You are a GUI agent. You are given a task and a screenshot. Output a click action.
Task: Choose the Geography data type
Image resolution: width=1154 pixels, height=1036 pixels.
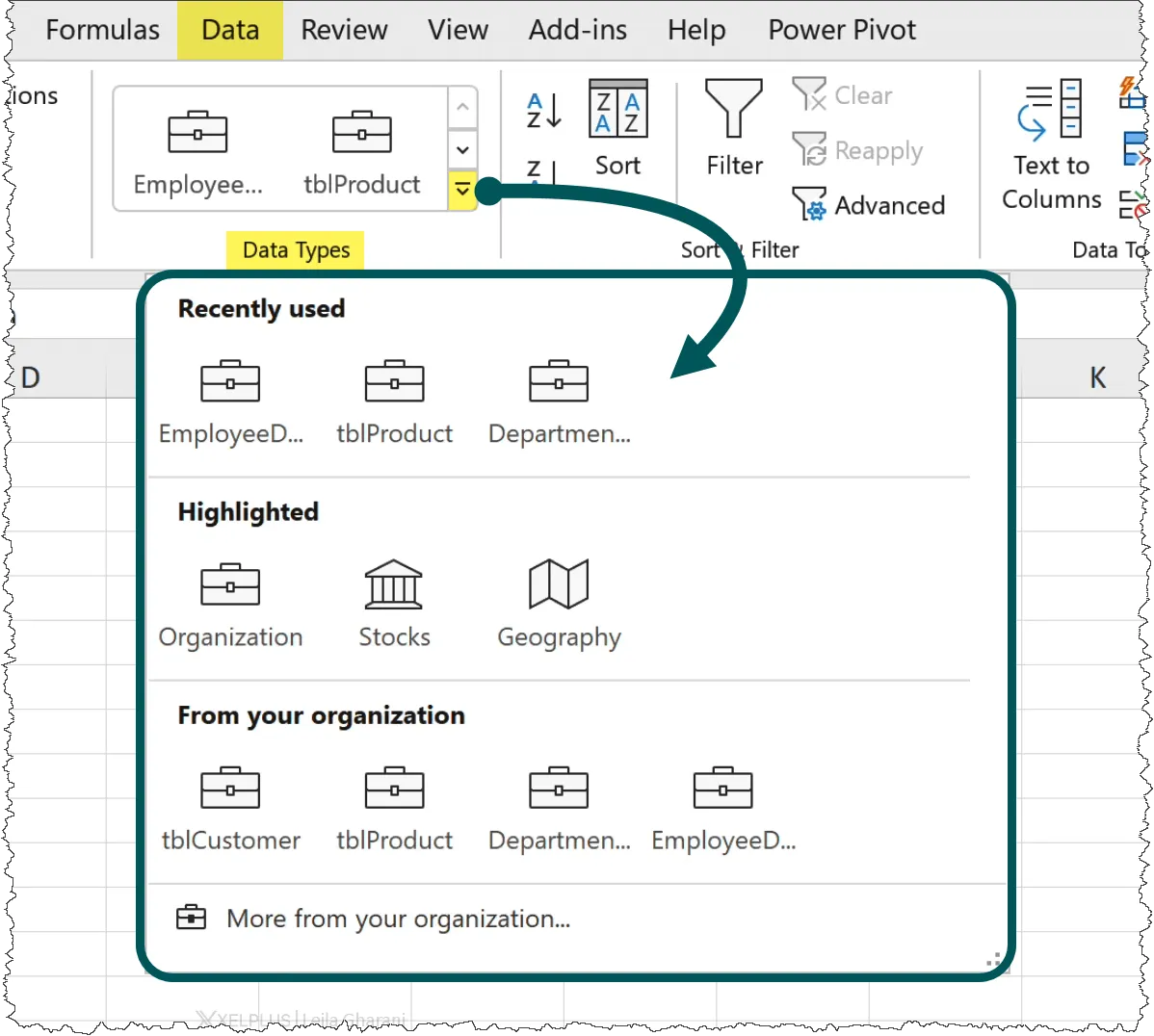559,585
